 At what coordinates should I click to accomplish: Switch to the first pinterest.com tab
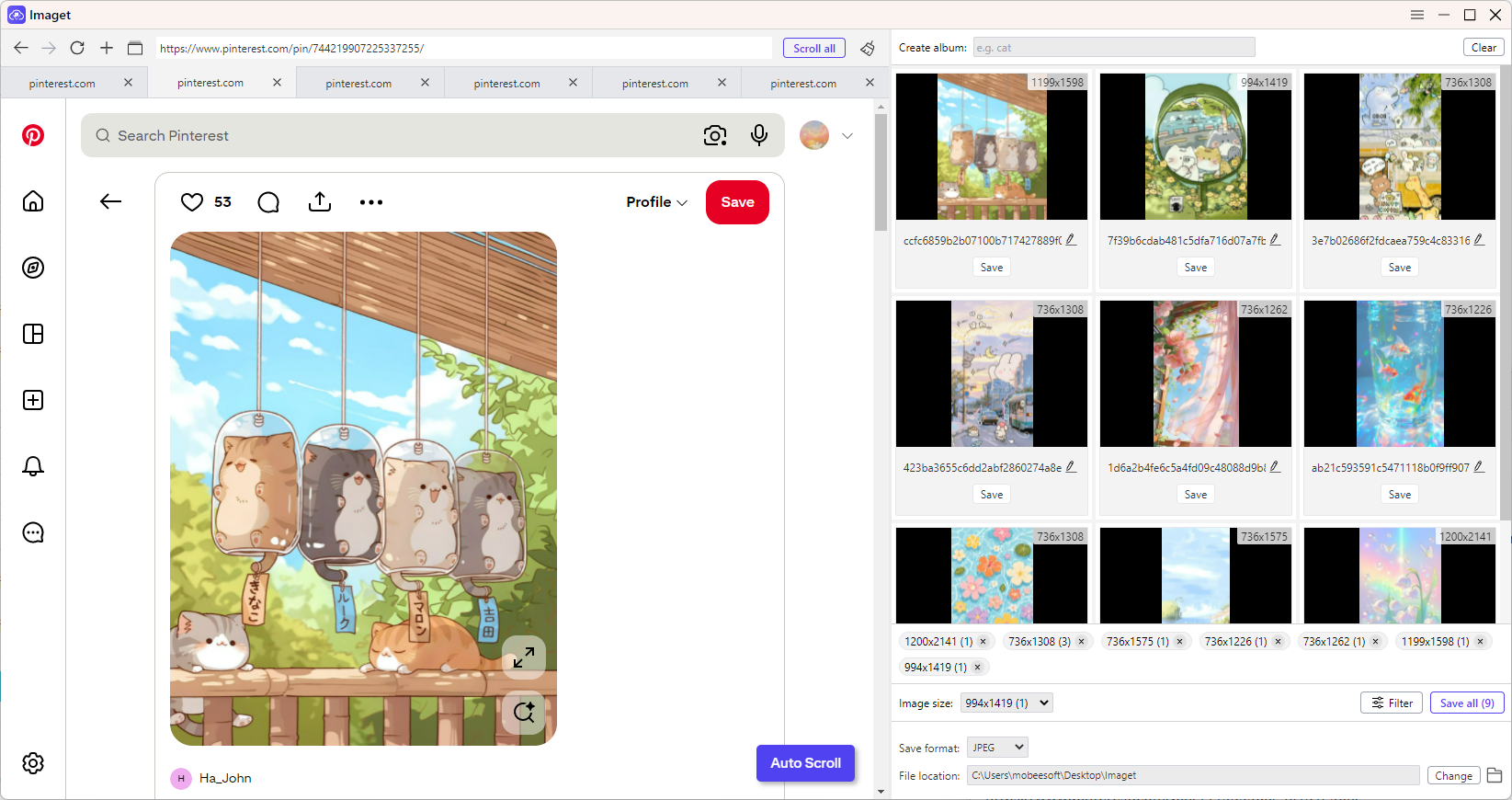62,83
